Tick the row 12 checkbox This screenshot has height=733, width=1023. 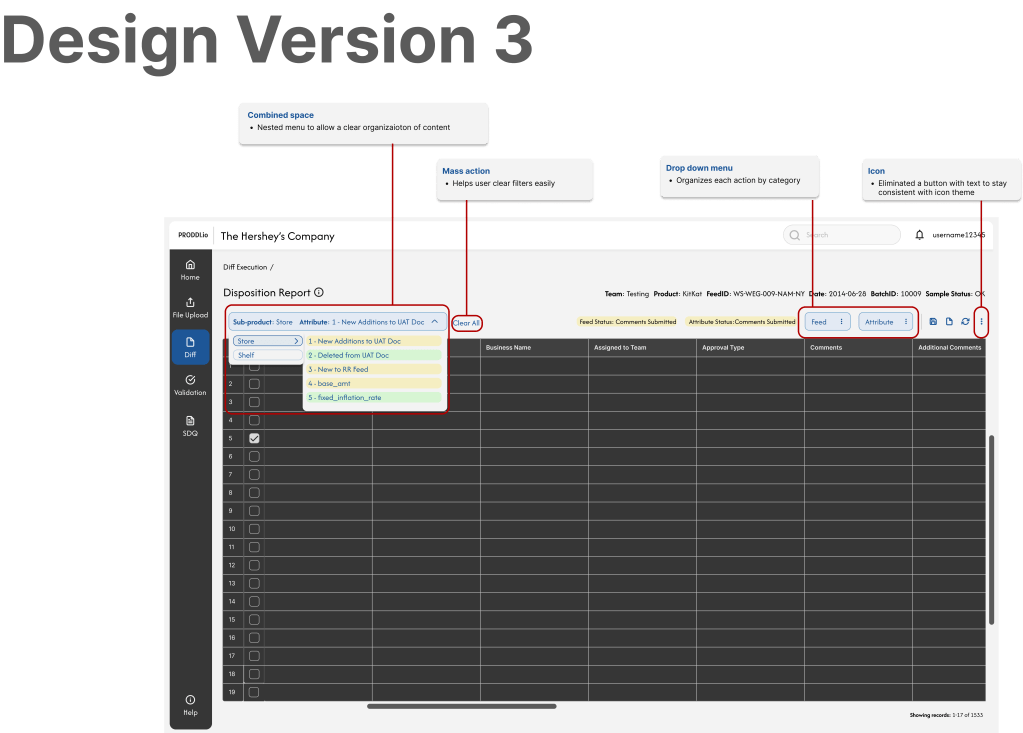point(254,565)
